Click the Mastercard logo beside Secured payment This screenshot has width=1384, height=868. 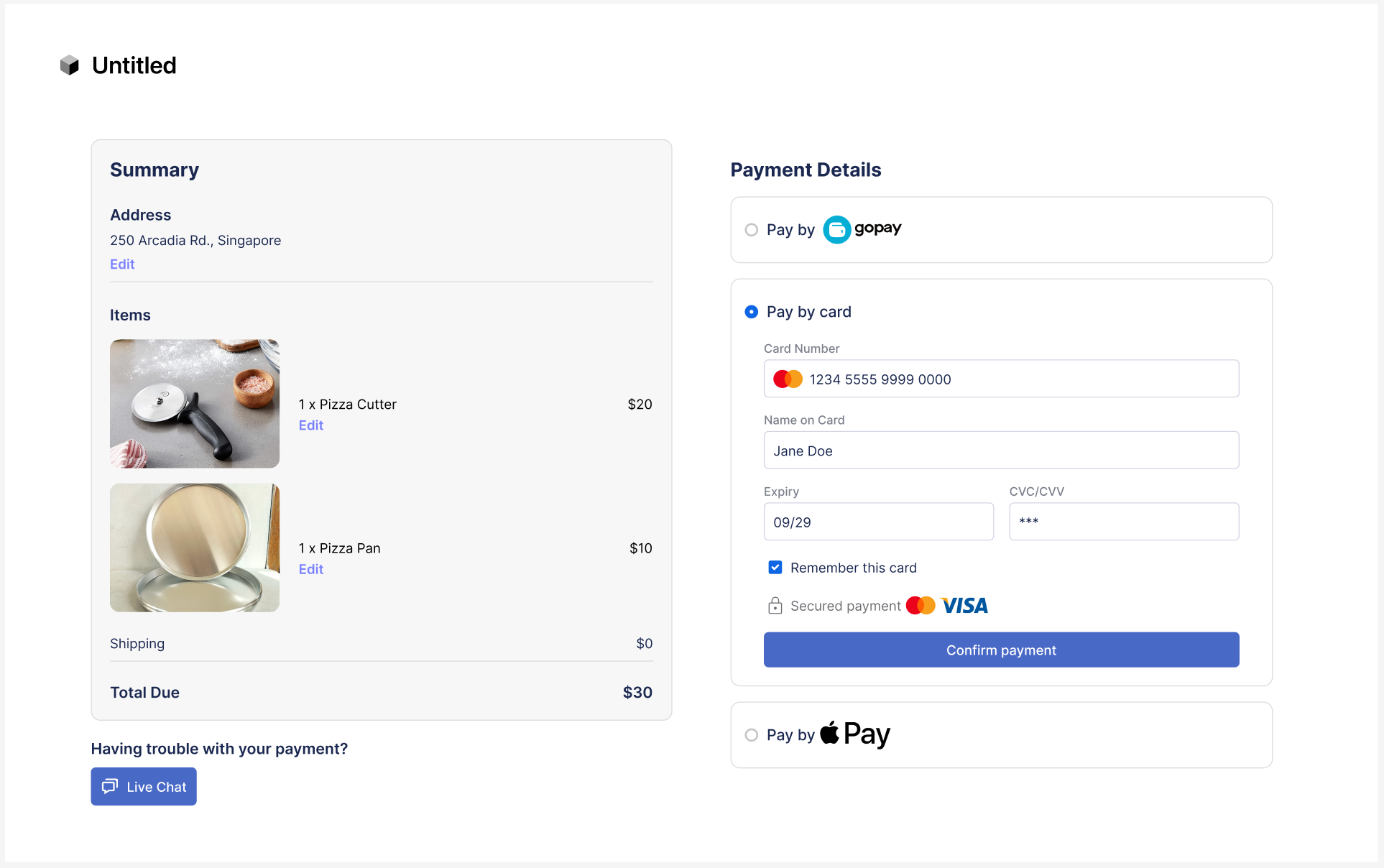pos(921,606)
